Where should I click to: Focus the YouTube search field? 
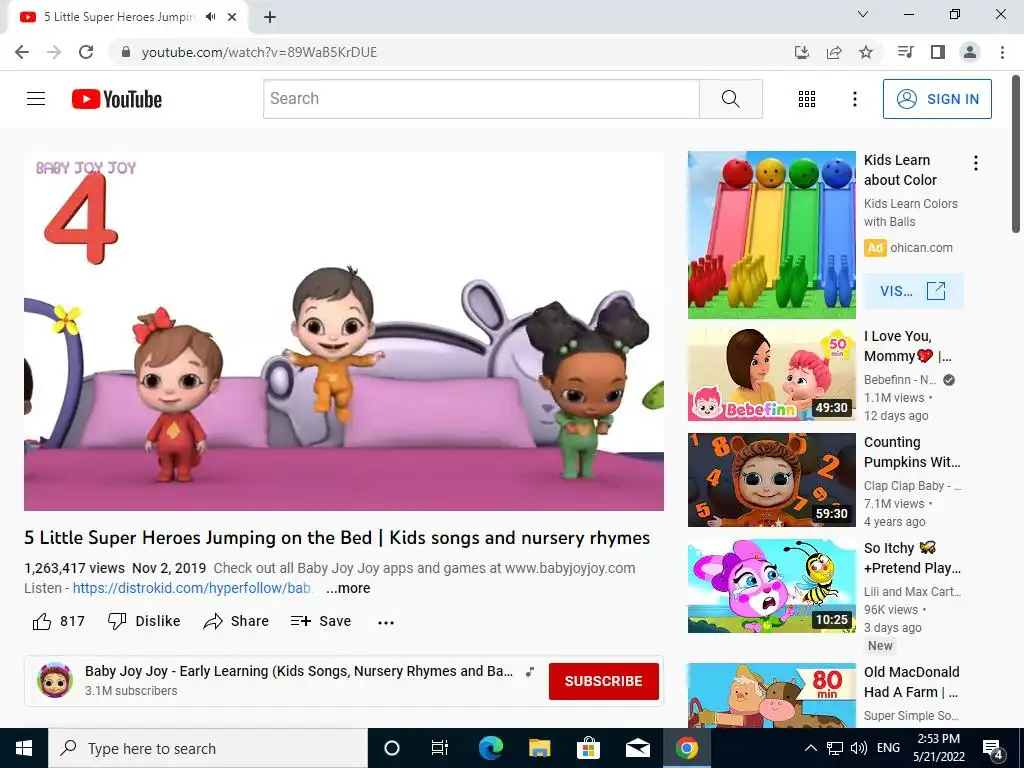pyautogui.click(x=481, y=99)
